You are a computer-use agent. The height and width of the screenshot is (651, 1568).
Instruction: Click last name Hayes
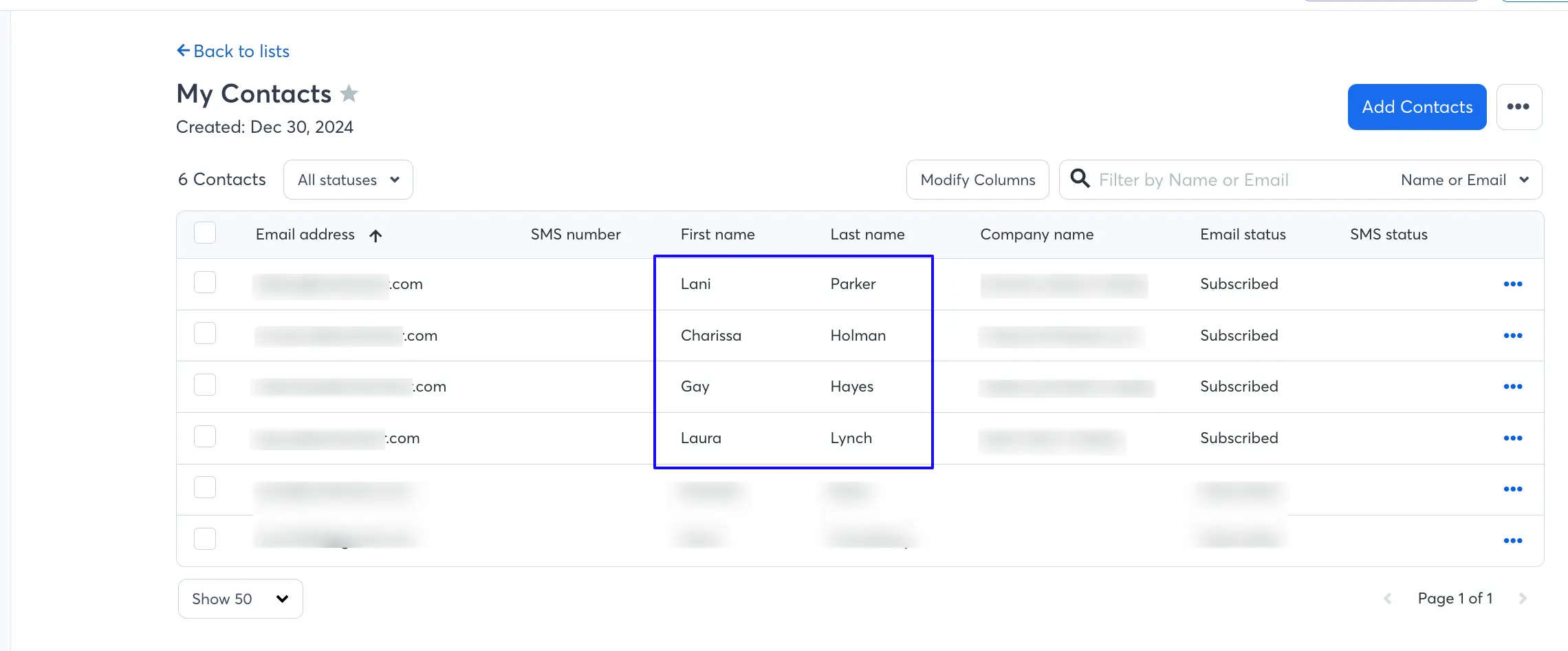(x=851, y=386)
